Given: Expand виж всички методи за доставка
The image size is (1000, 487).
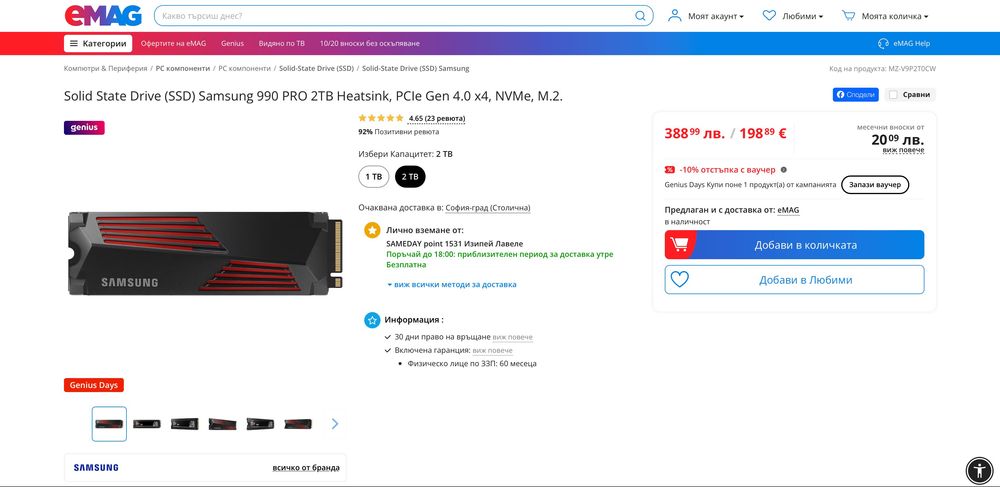Looking at the screenshot, I should tap(452, 284).
